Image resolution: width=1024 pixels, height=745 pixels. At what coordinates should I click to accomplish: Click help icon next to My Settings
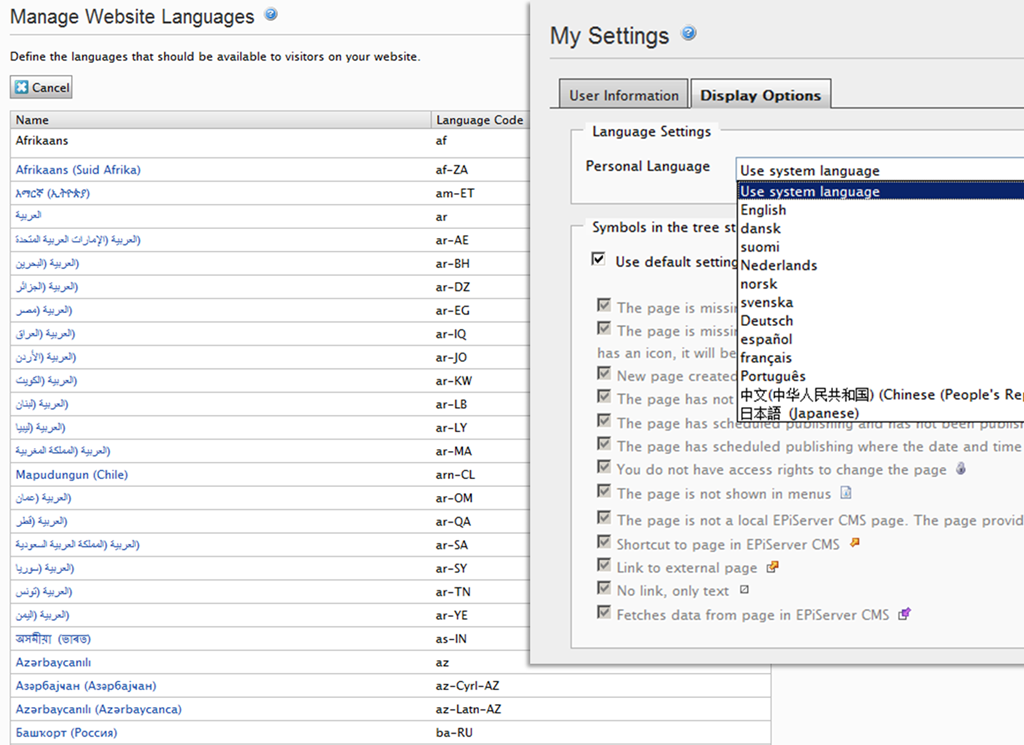tap(688, 33)
